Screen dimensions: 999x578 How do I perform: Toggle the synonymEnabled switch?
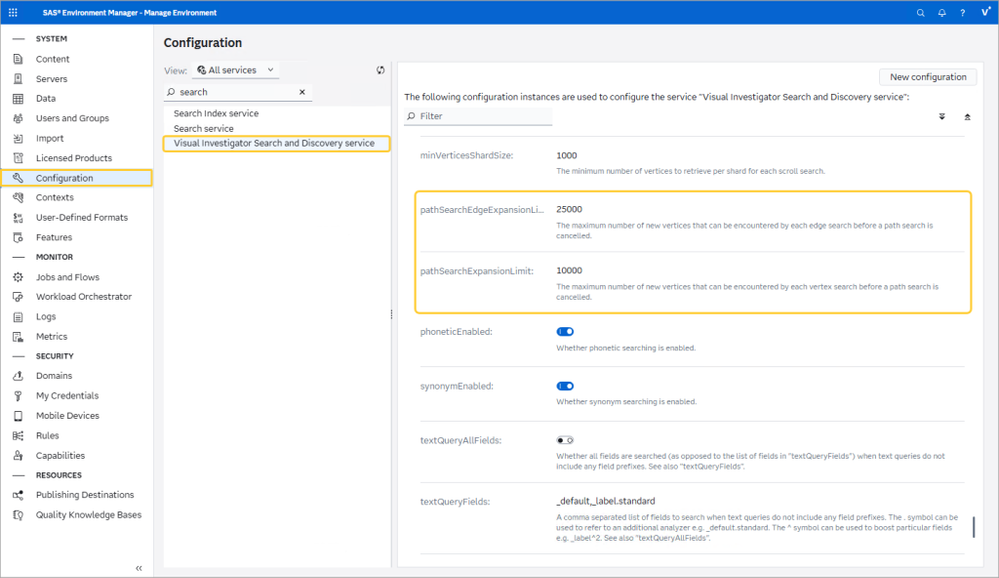point(565,386)
